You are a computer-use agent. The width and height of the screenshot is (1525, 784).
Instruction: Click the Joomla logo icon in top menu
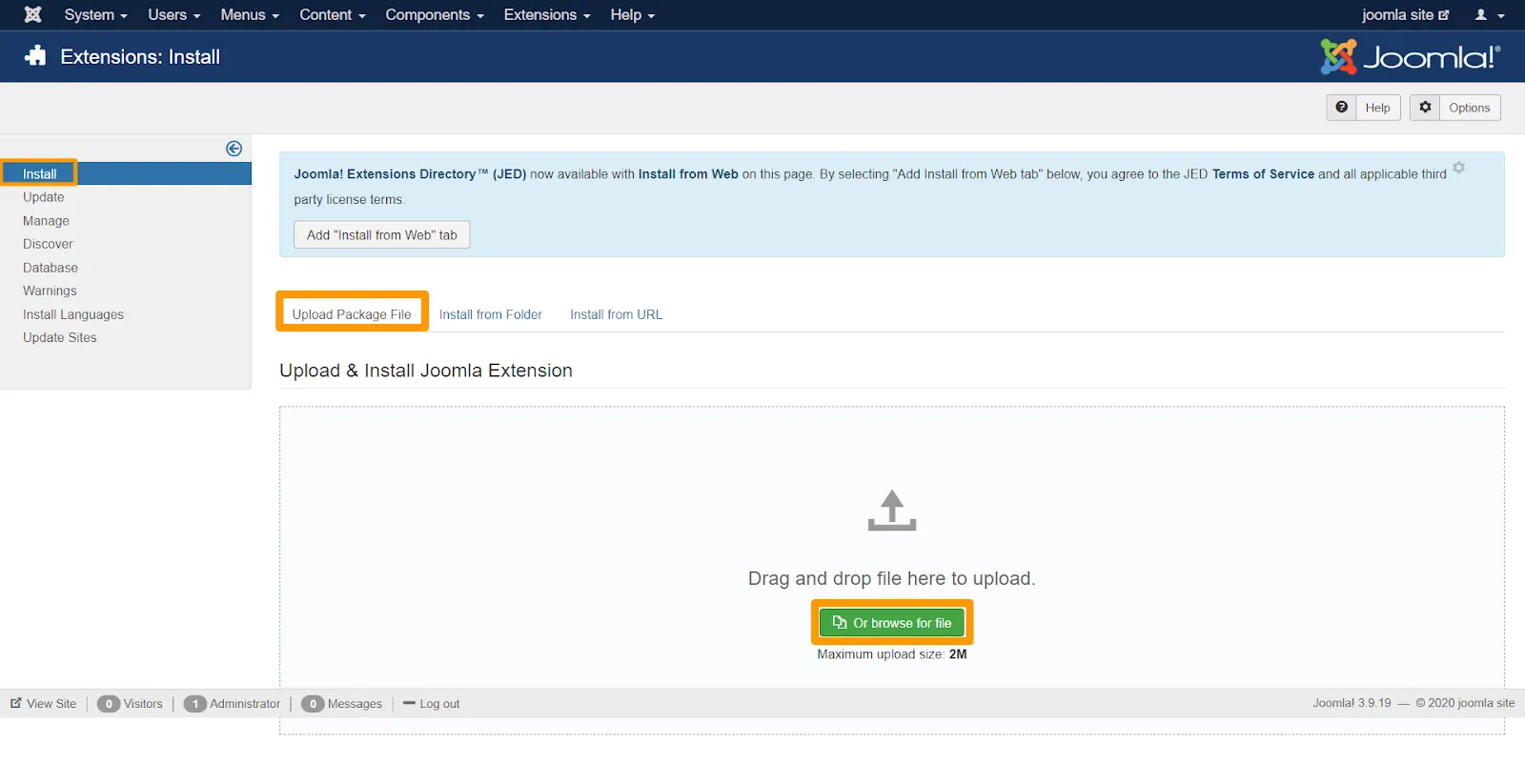[32, 14]
